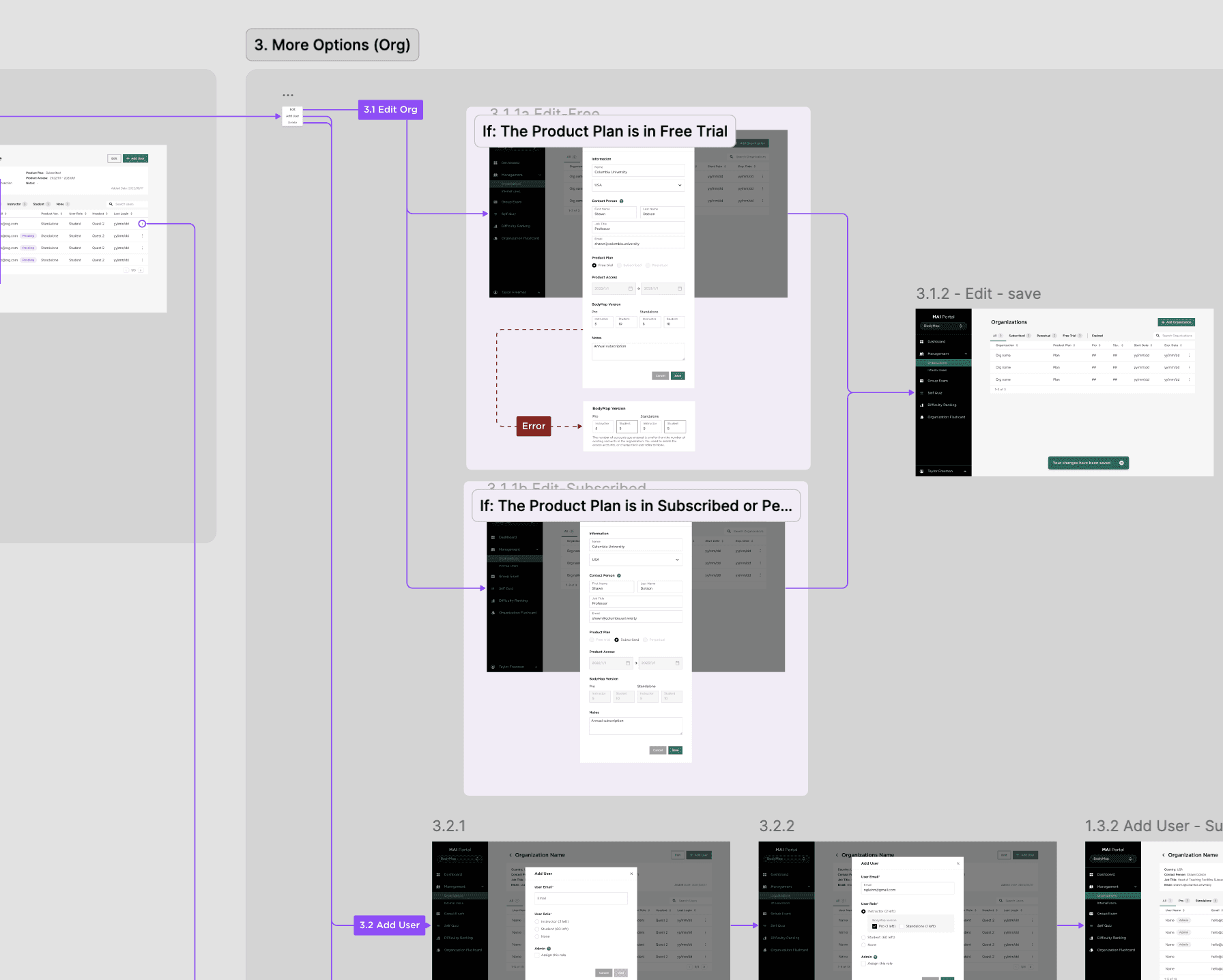Toggle Pro (1 left) checkbox in 3.2.2
Screen dimensions: 1223x980
(875, 926)
